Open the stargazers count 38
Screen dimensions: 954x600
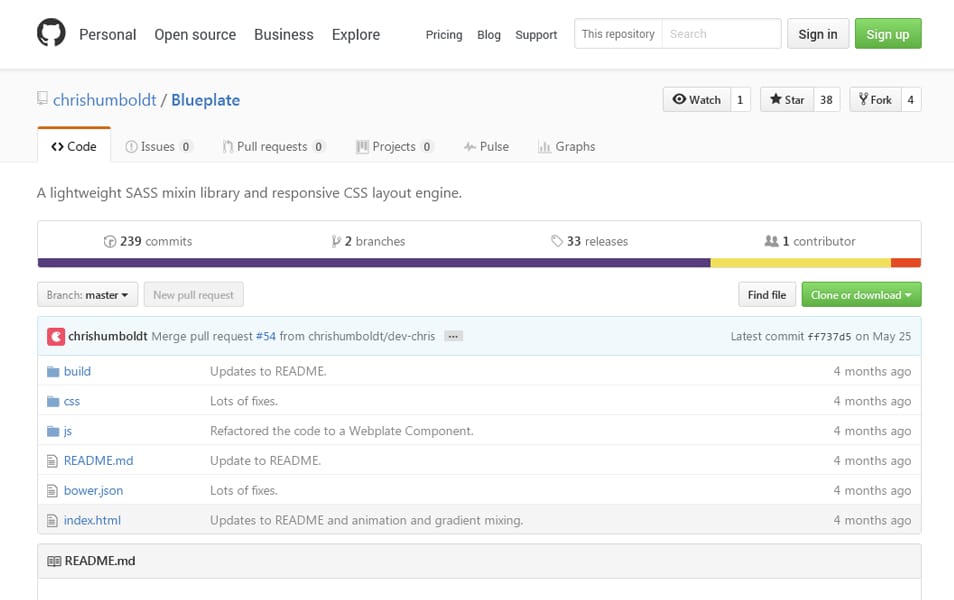[x=826, y=100]
